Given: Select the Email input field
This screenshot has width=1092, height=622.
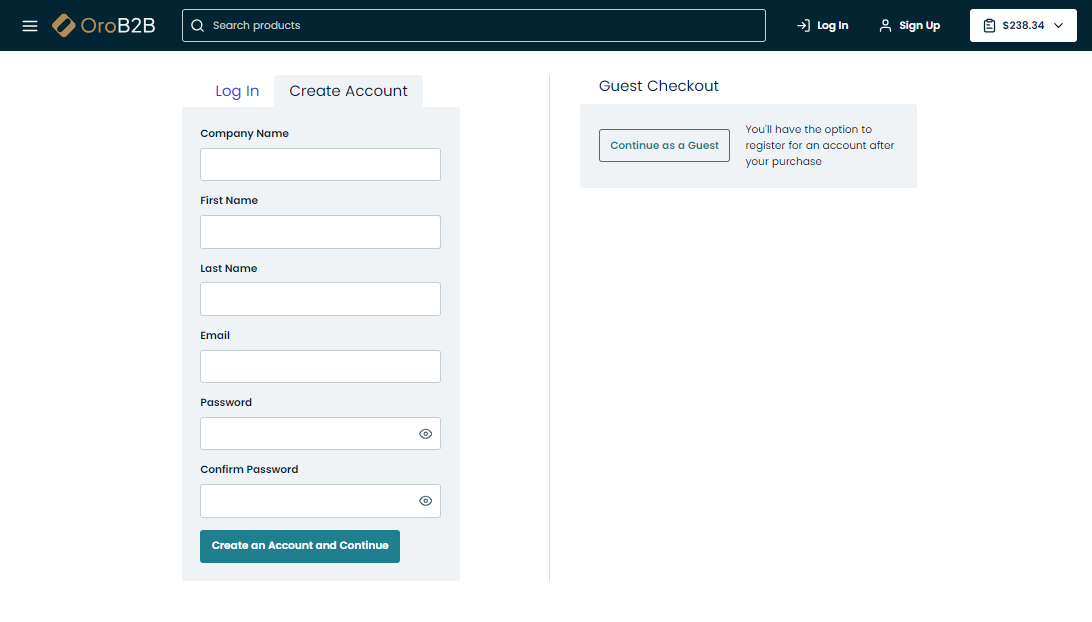Looking at the screenshot, I should [320, 366].
